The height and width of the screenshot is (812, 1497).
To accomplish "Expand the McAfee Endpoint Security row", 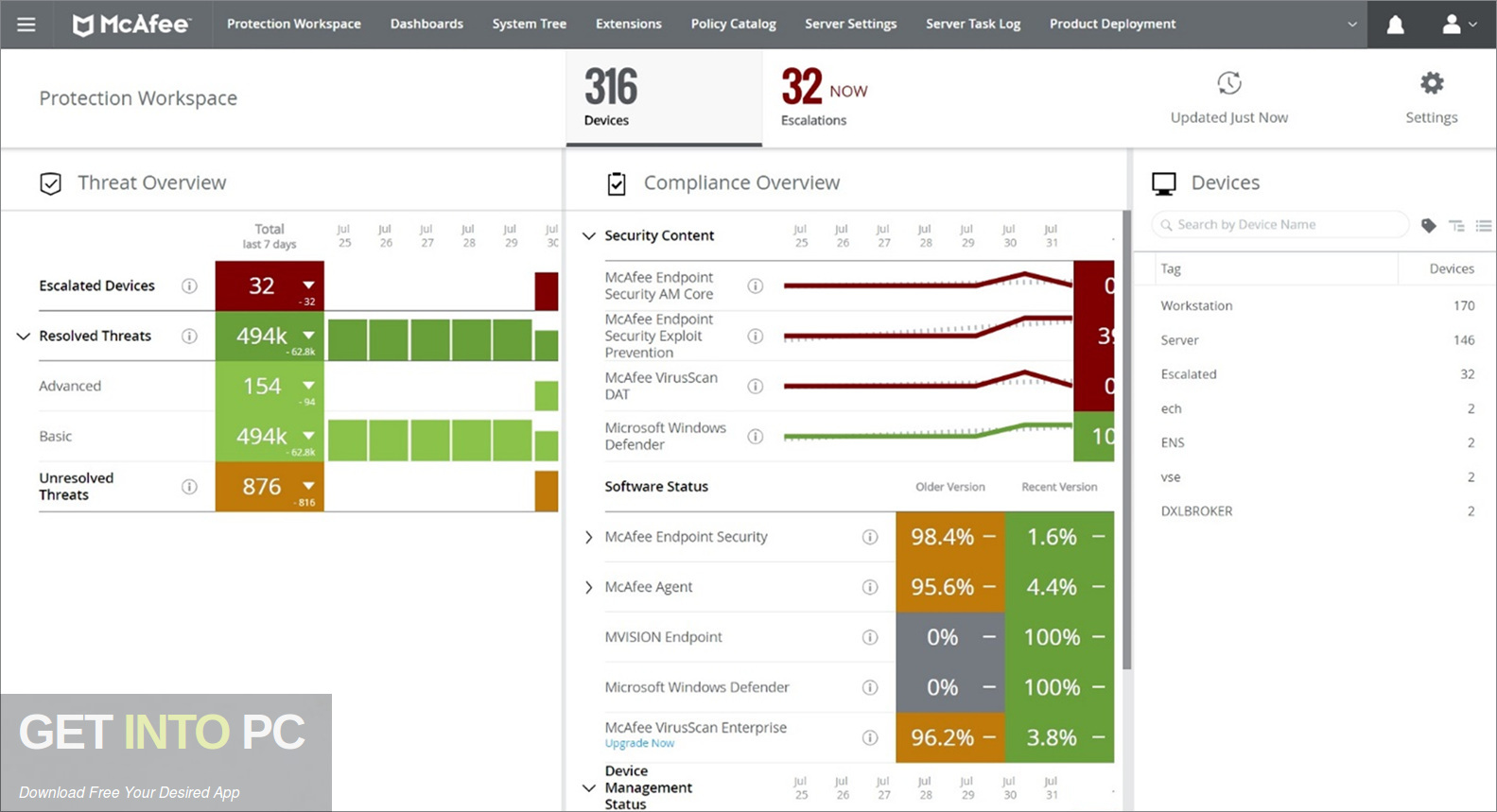I will (x=588, y=537).
